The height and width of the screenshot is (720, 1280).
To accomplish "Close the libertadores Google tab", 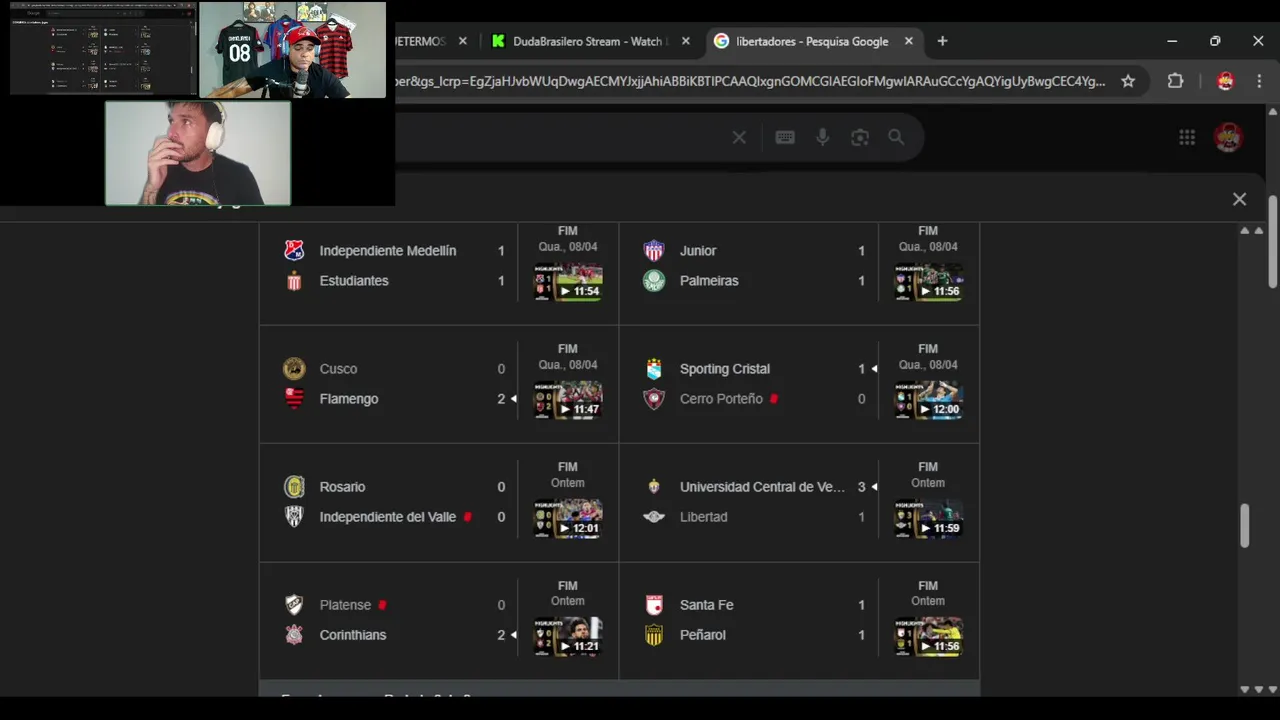I will pos(909,41).
